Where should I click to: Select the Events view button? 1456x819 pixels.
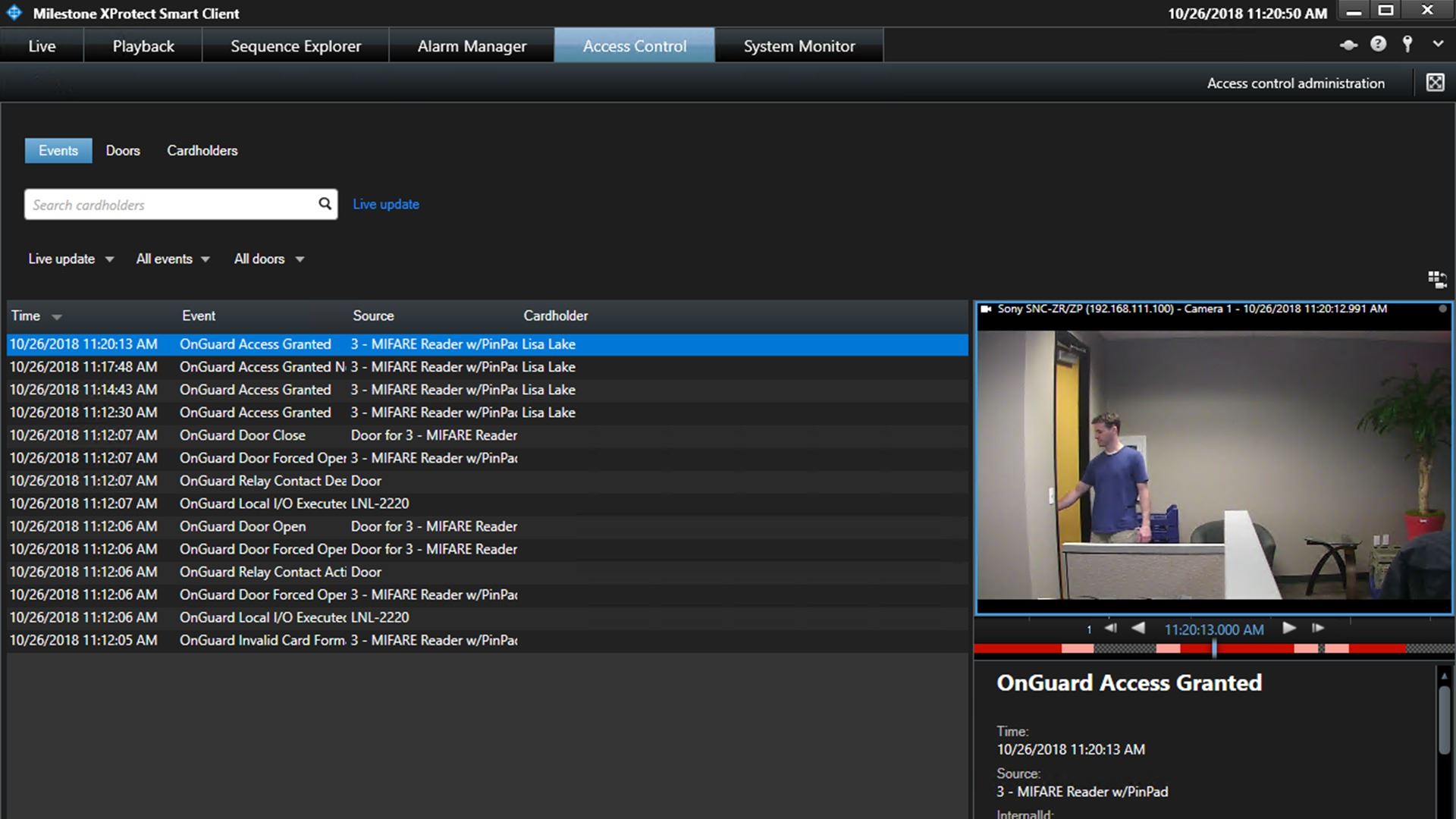coord(58,150)
